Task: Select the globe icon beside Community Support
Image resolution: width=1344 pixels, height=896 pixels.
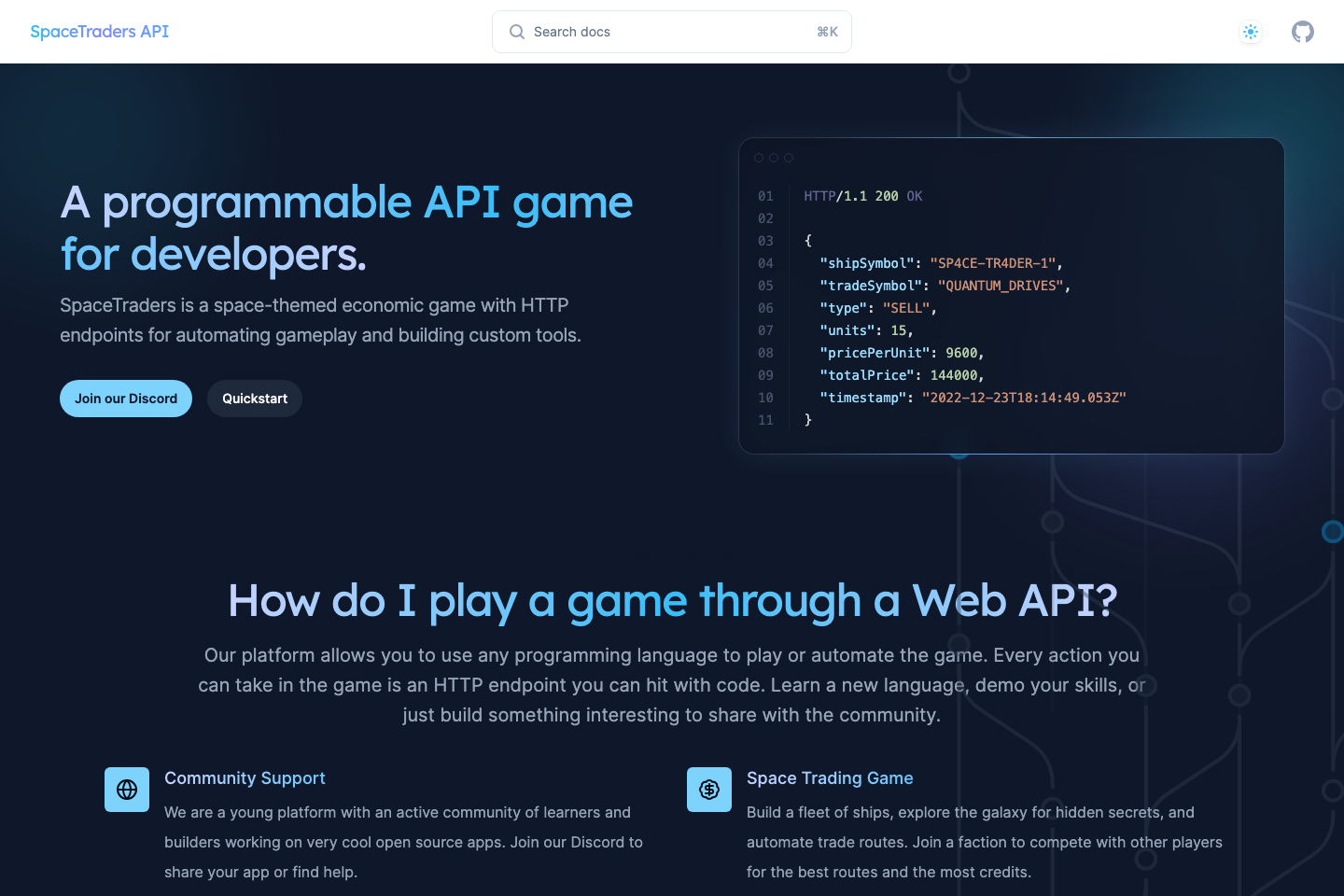Action: (x=127, y=790)
